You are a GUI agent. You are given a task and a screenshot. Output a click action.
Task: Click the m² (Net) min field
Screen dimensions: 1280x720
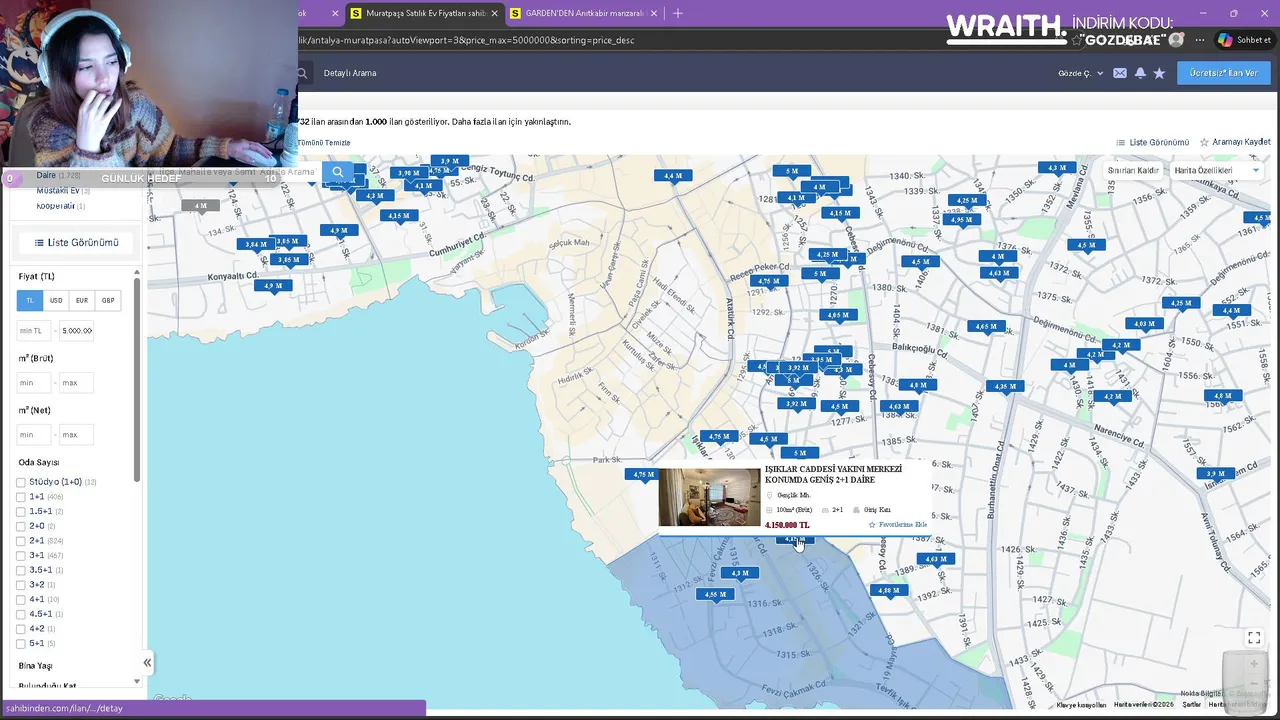click(x=33, y=435)
